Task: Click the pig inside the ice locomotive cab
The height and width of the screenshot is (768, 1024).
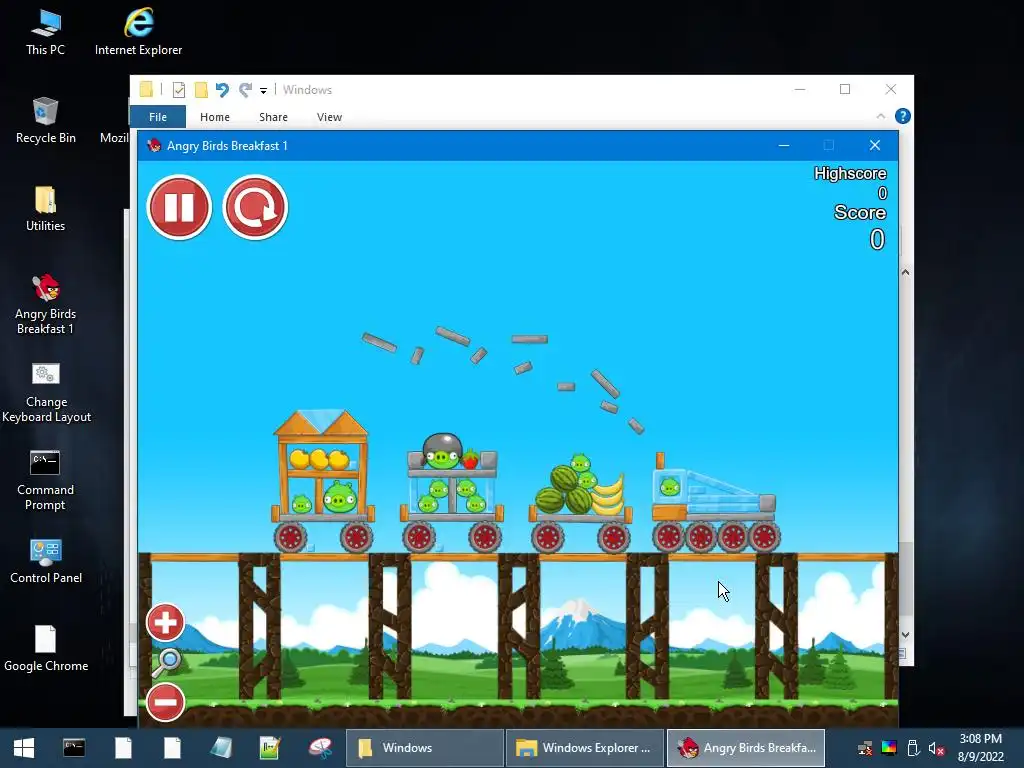Action: point(669,487)
